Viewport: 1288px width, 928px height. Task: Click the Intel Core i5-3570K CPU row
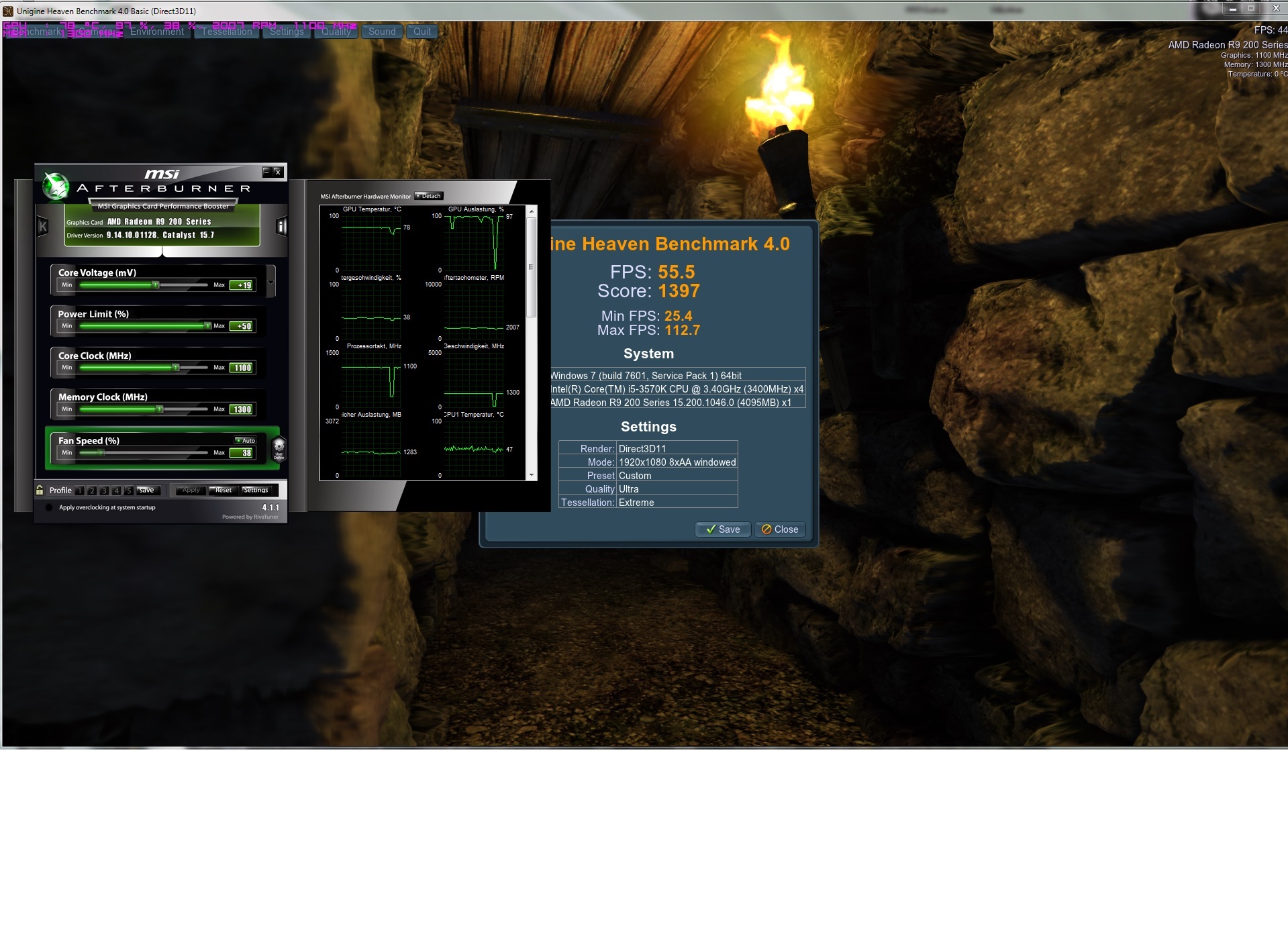coord(678,389)
